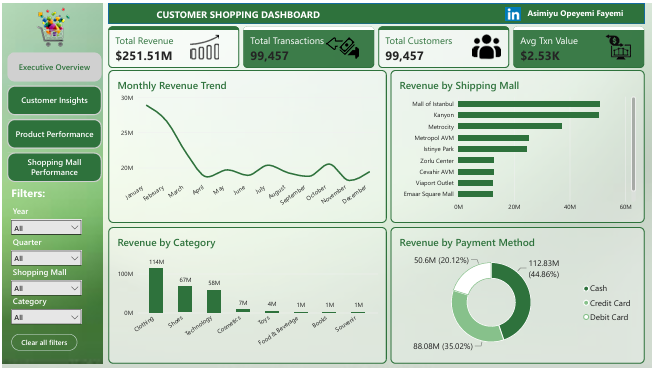Viewport: 652px width, 370px height.
Task: Click the $2.53K average value
Action: (540, 56)
